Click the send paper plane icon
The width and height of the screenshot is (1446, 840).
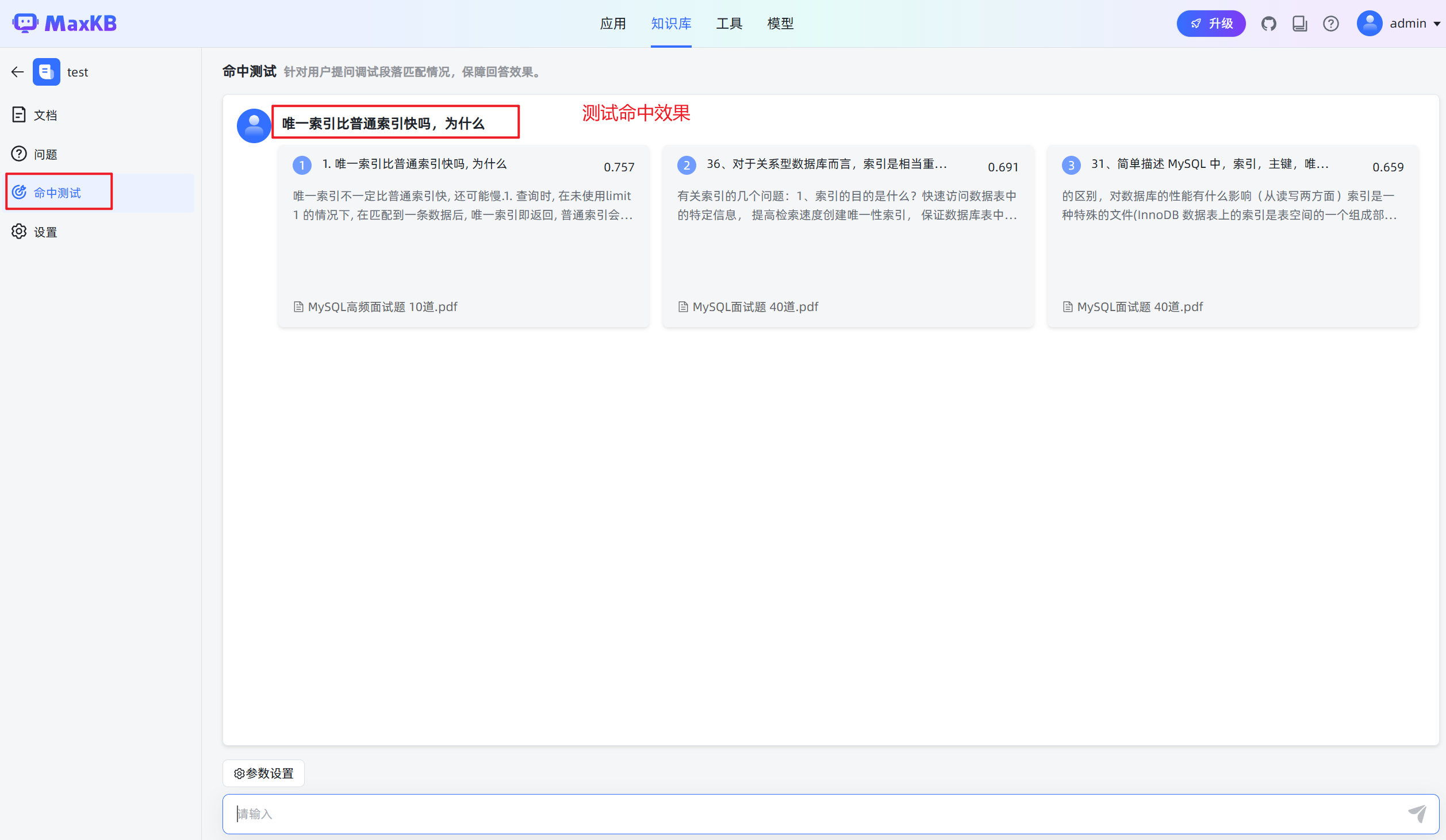pos(1417,814)
